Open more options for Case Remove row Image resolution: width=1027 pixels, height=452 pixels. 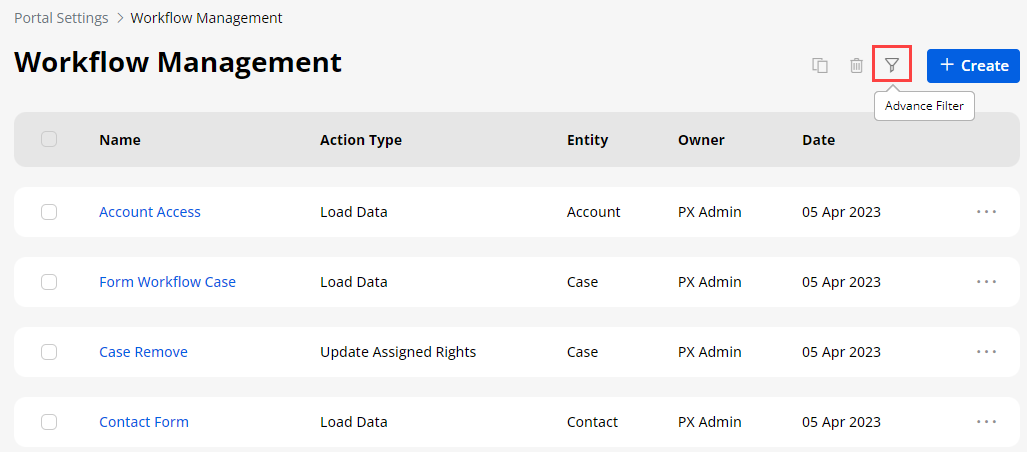click(x=986, y=352)
